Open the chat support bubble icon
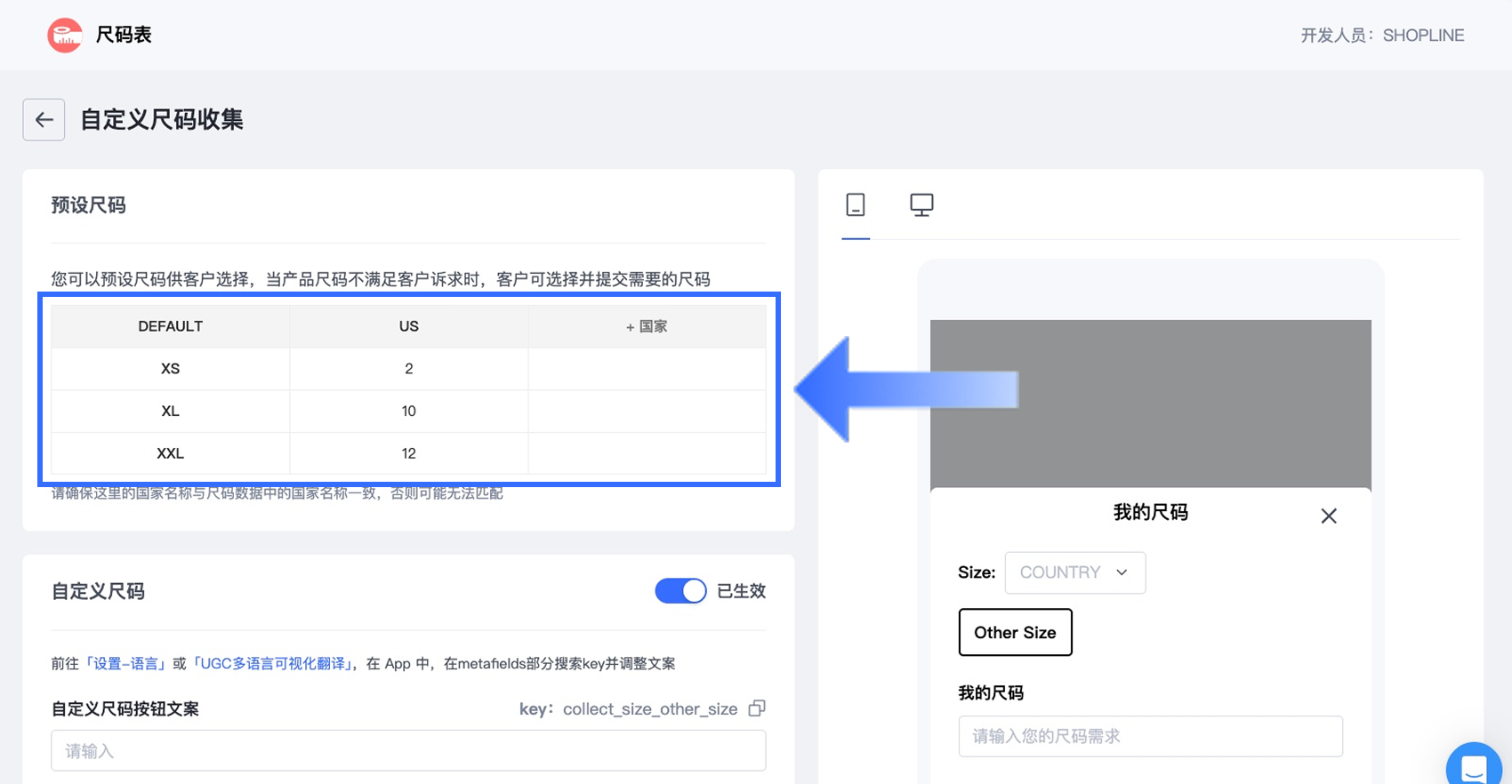This screenshot has height=784, width=1512. click(1475, 766)
